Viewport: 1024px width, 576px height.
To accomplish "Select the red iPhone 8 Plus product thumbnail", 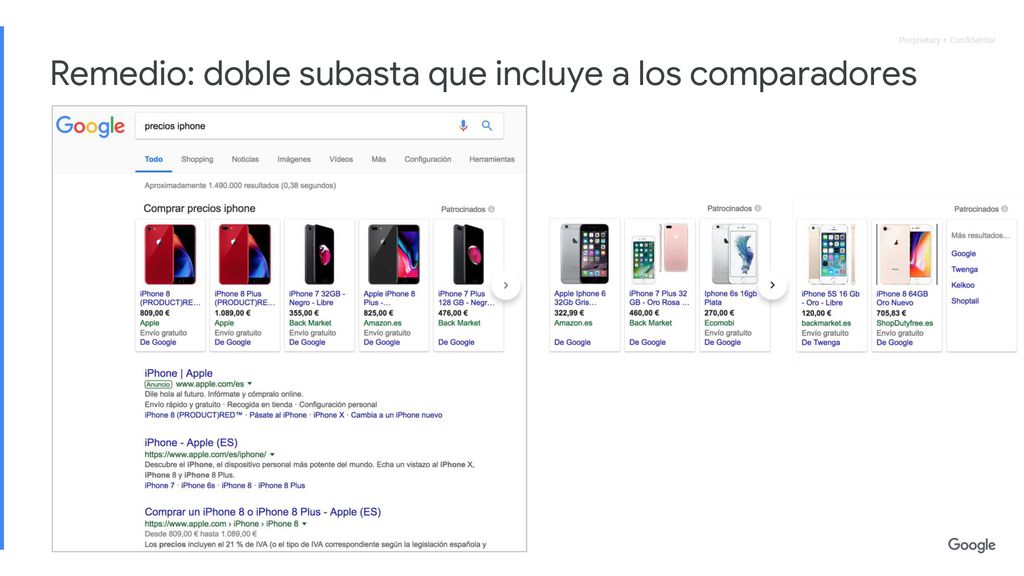I will point(245,254).
